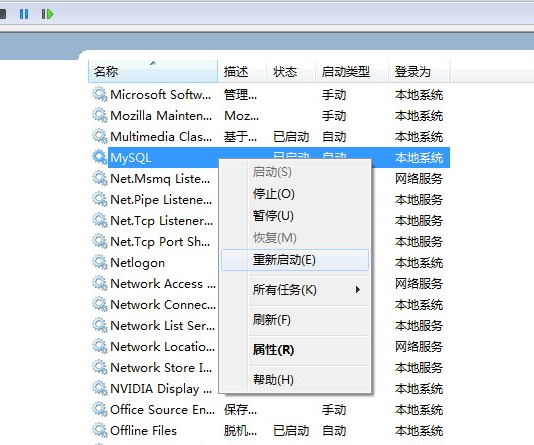This screenshot has width=534, height=445.
Task: Sort by the 登录为 column header
Action: coord(419,71)
